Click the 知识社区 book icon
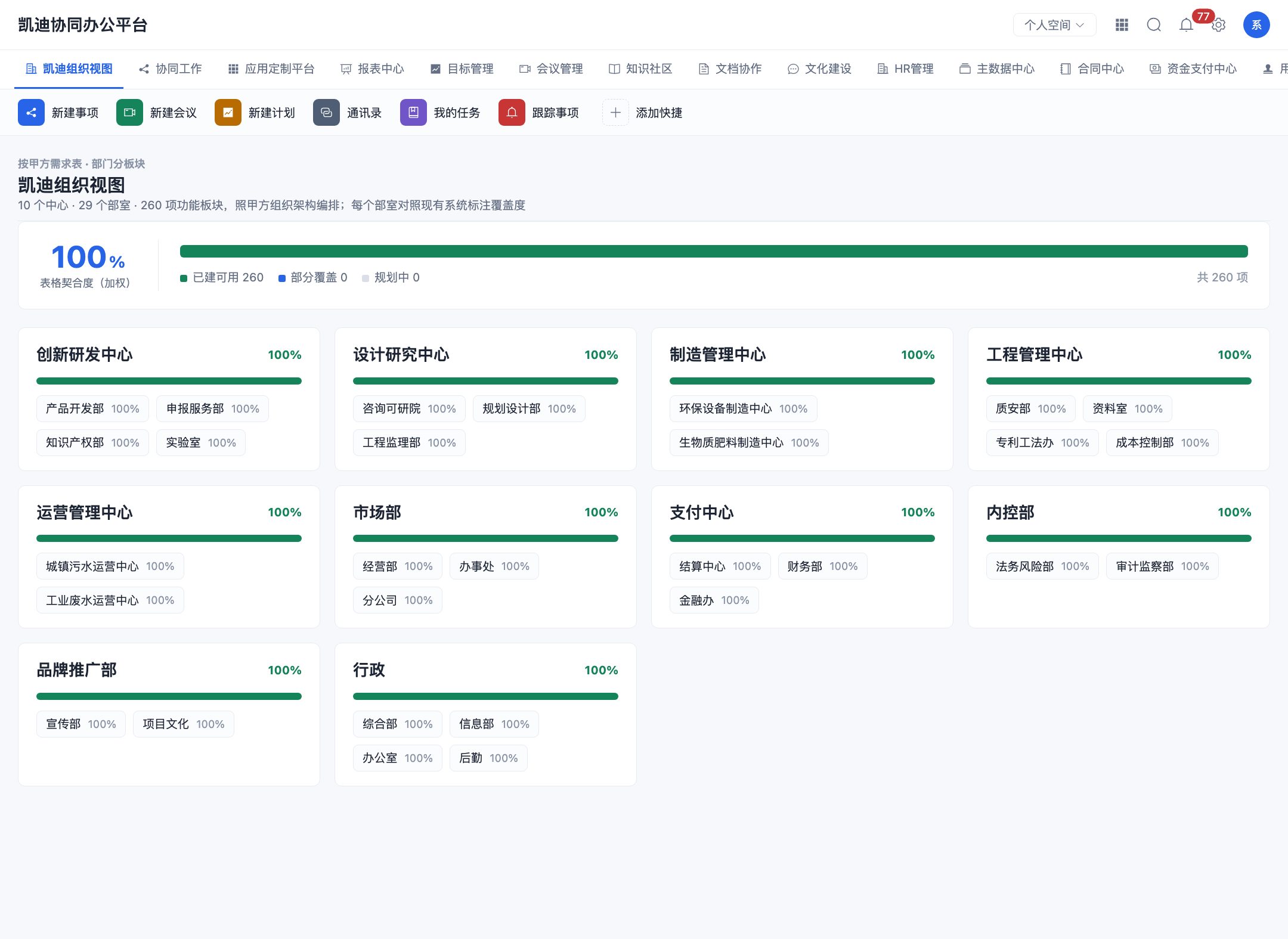1288x939 pixels. click(x=614, y=69)
